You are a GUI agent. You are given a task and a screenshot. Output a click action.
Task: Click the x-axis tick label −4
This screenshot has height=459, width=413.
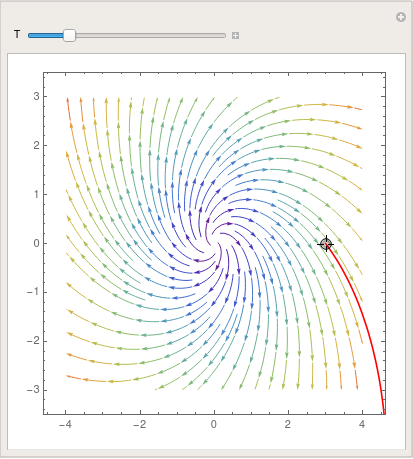click(65, 424)
